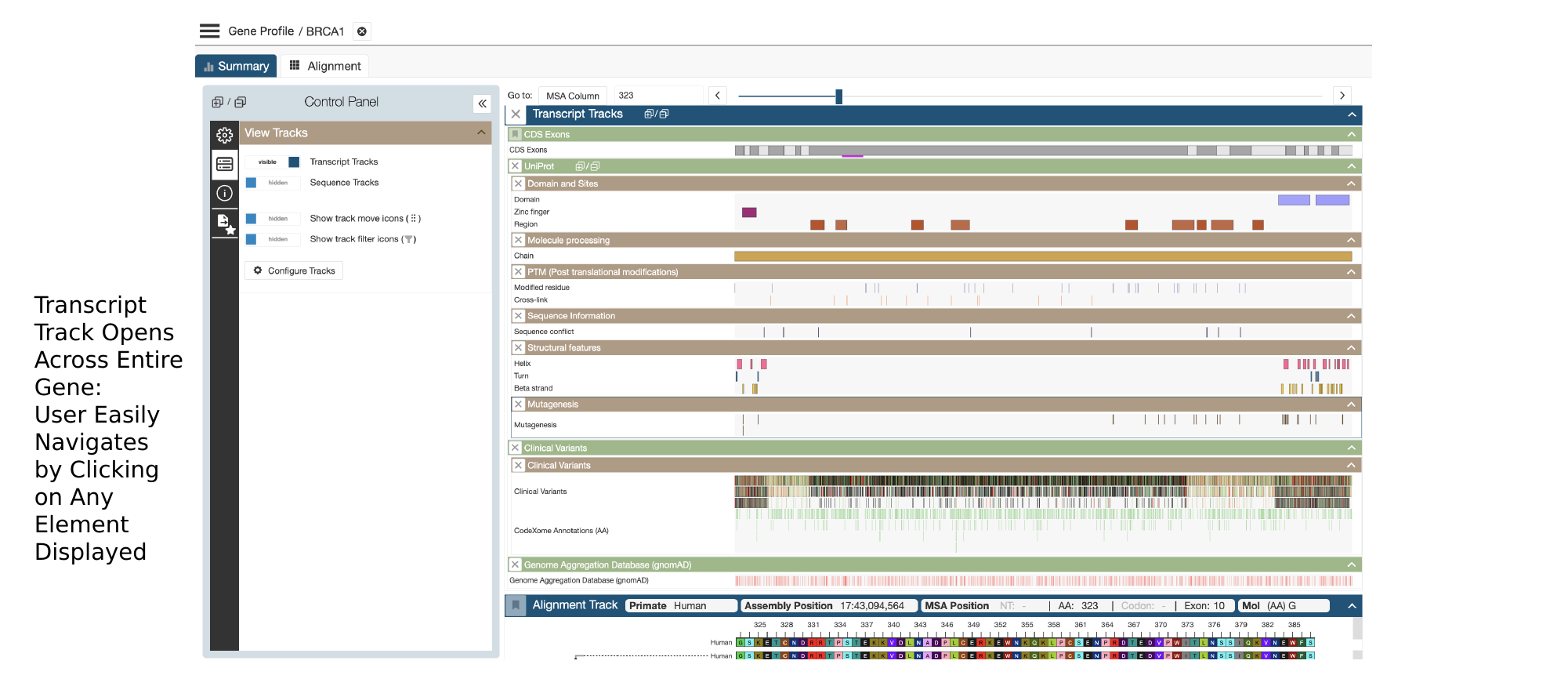This screenshot has width=1568, height=686.
Task: Click the Configure Tracks button
Action: (x=294, y=270)
